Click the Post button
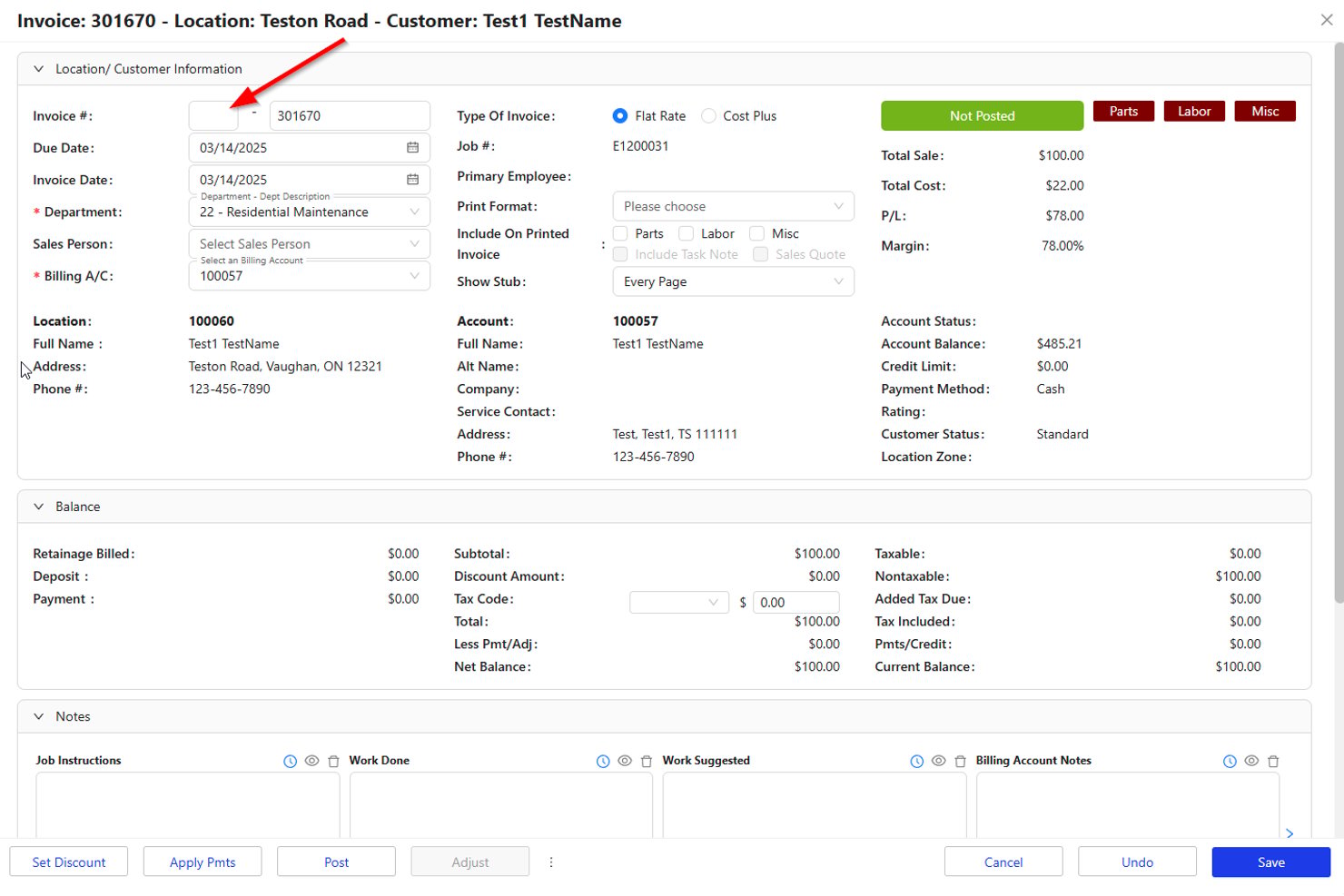 coord(336,862)
